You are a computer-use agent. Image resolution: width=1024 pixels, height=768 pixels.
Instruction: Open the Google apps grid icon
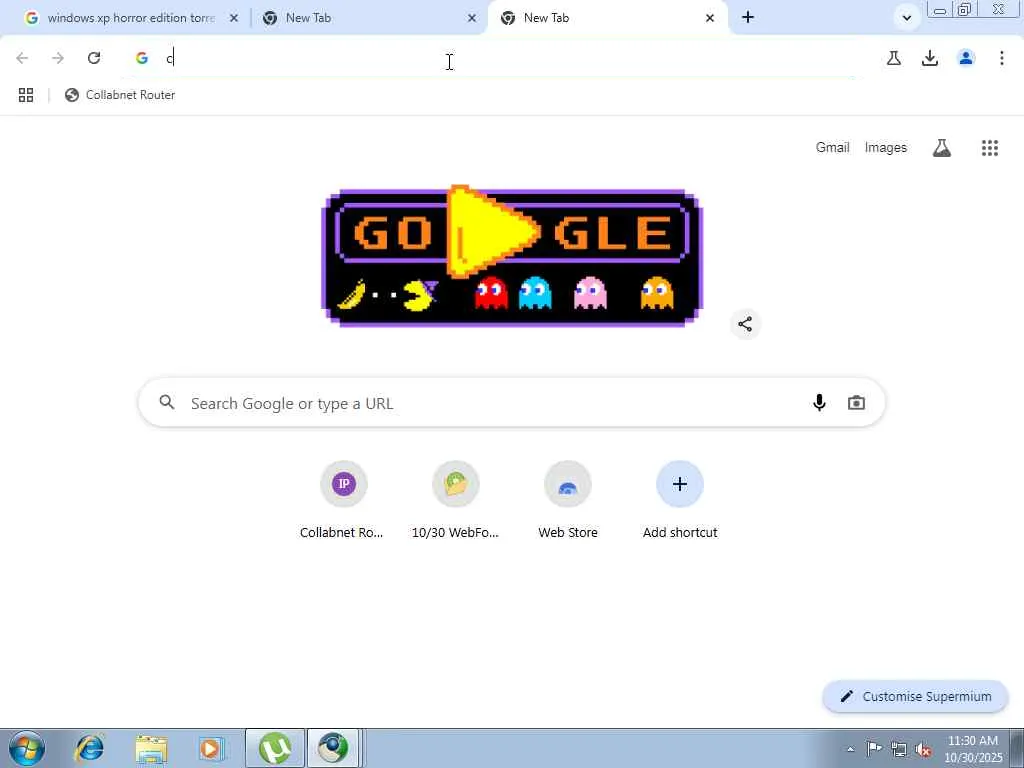click(x=990, y=148)
